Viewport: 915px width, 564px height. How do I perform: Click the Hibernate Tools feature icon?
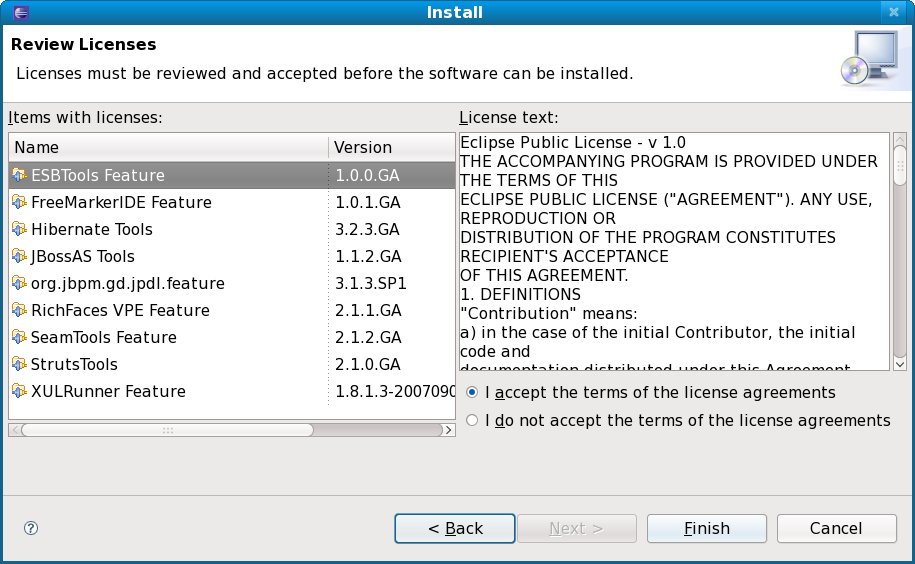[20, 229]
